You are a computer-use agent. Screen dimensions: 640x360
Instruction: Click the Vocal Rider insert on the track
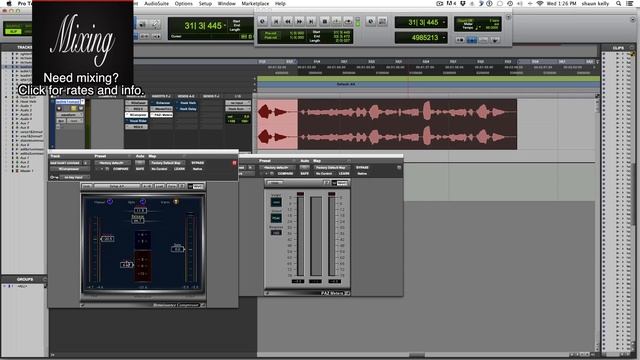[x=137, y=121]
